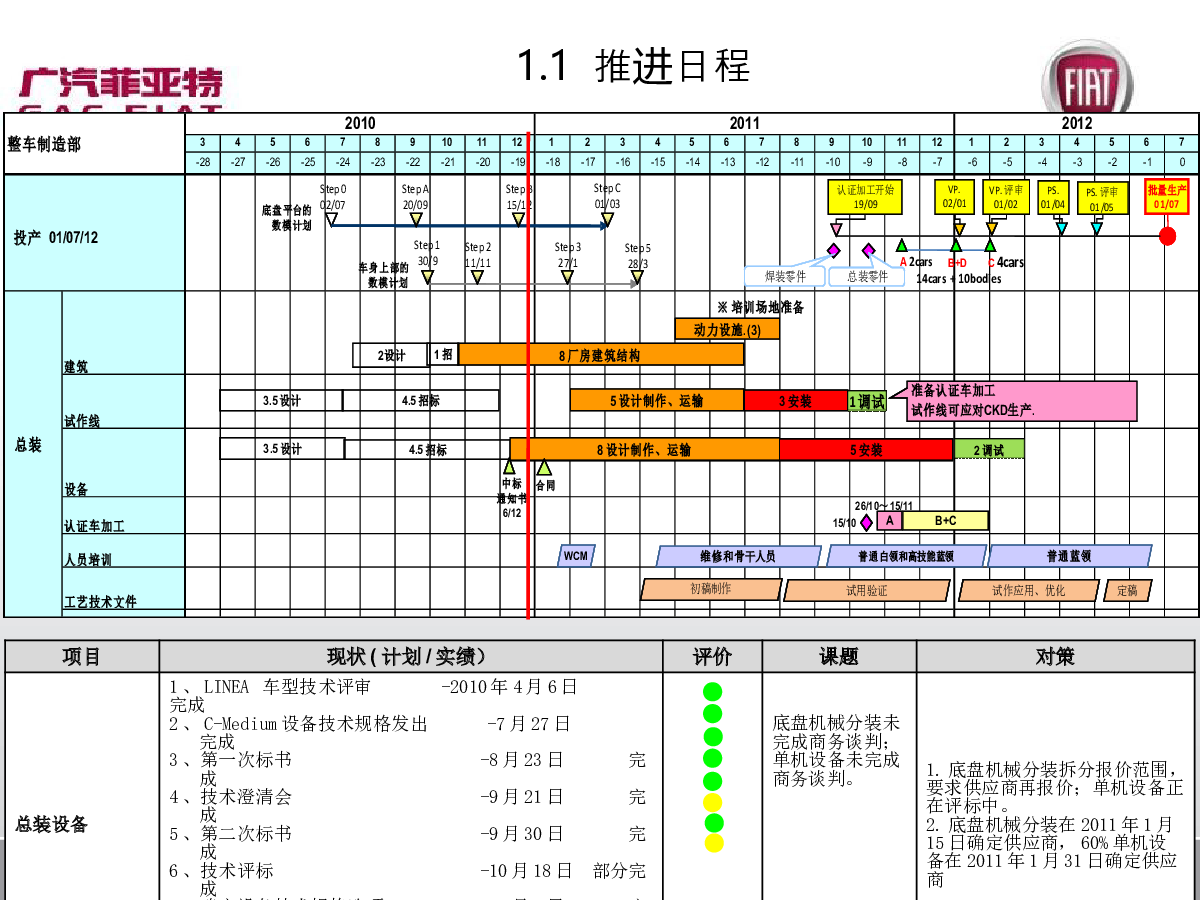Screen dimensions: 1200x900
Task: Select the VP.评审 01/02 yellow box
Action: click(1005, 197)
